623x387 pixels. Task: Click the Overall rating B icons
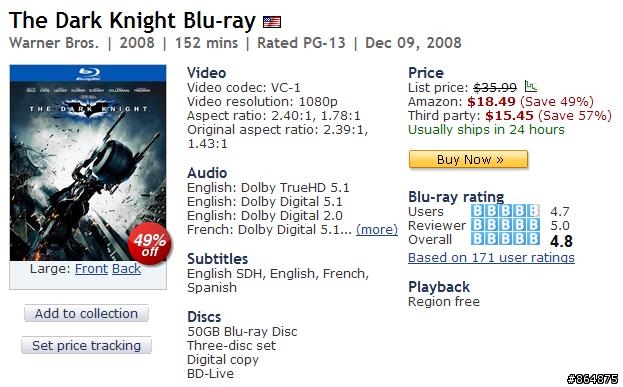pos(505,239)
